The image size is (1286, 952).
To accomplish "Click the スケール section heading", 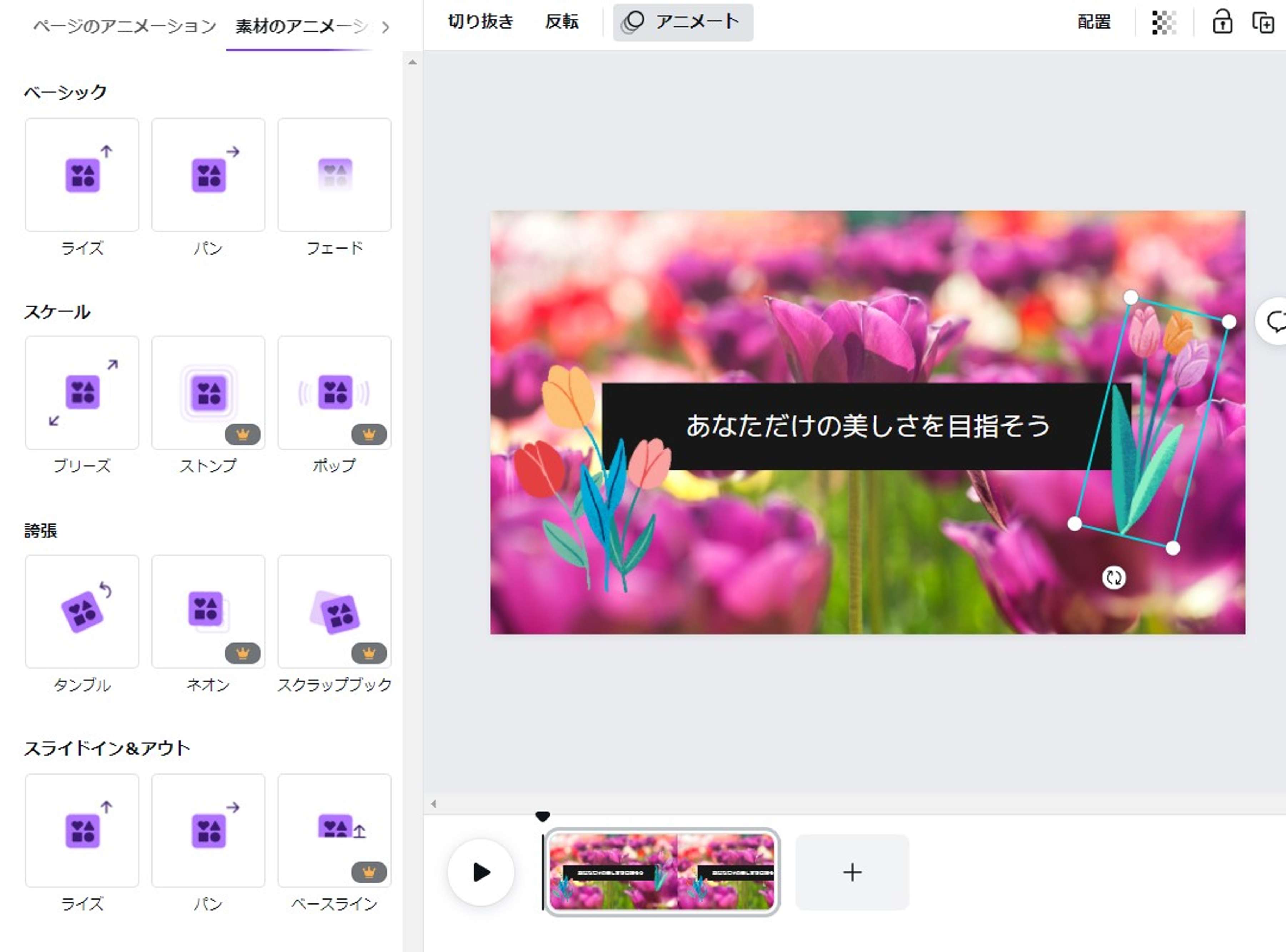I will click(x=57, y=312).
